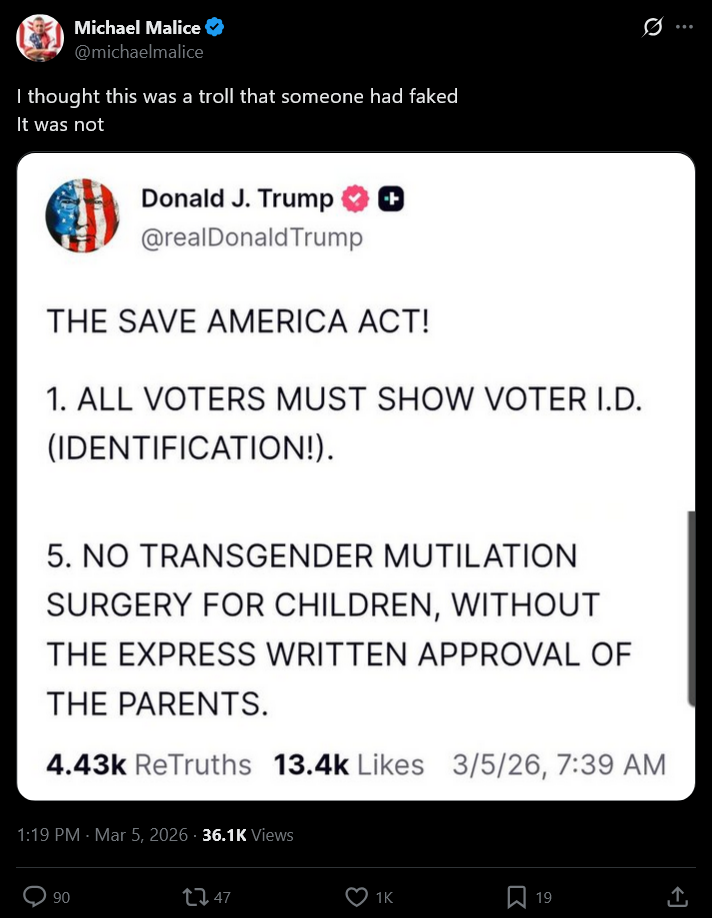The image size is (712, 918).
Task: Click the blue verified badge next to Michael Malice
Action: 214,27
